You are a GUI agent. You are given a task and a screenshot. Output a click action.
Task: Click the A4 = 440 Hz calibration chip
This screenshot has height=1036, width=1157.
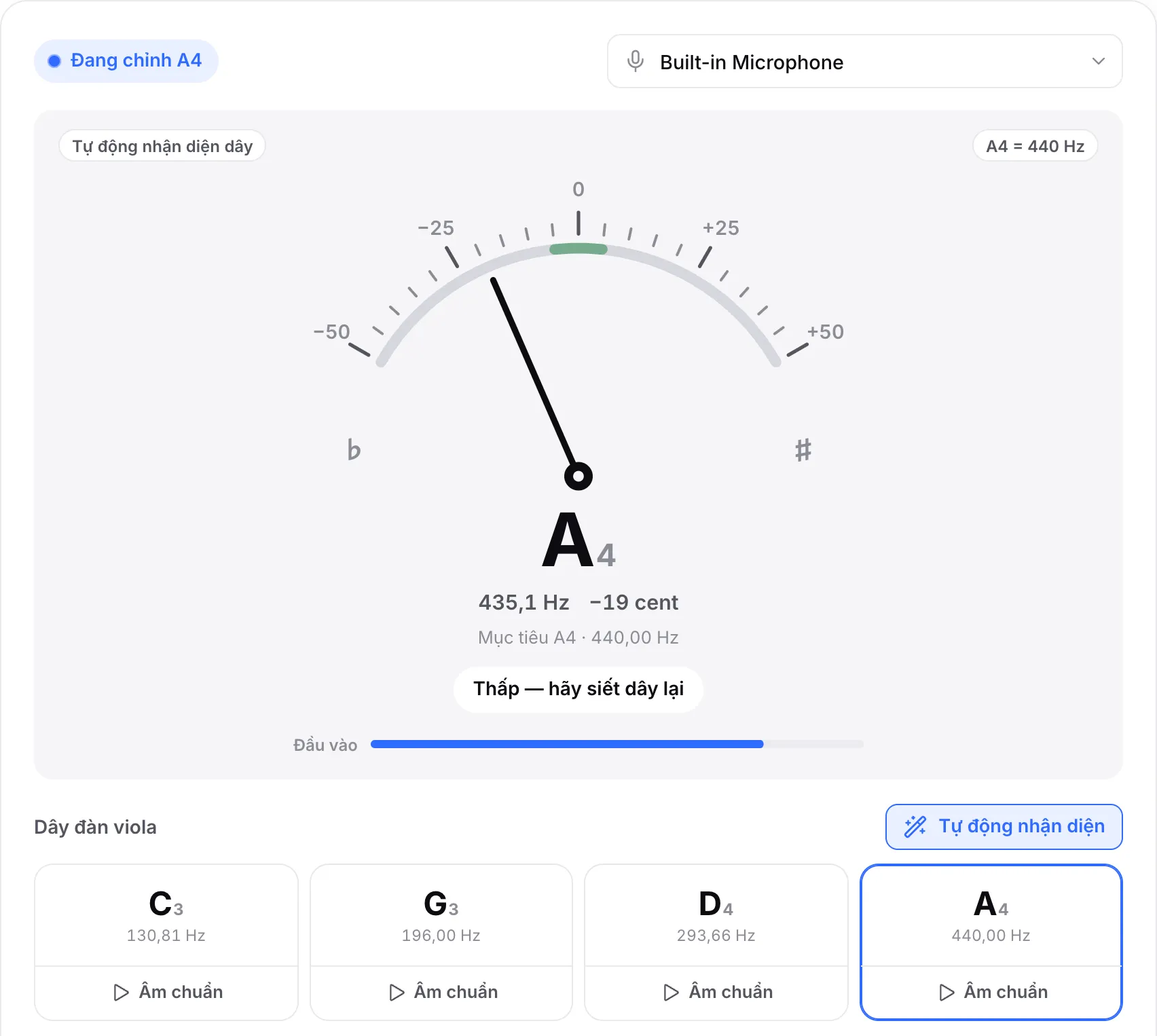1035,146
